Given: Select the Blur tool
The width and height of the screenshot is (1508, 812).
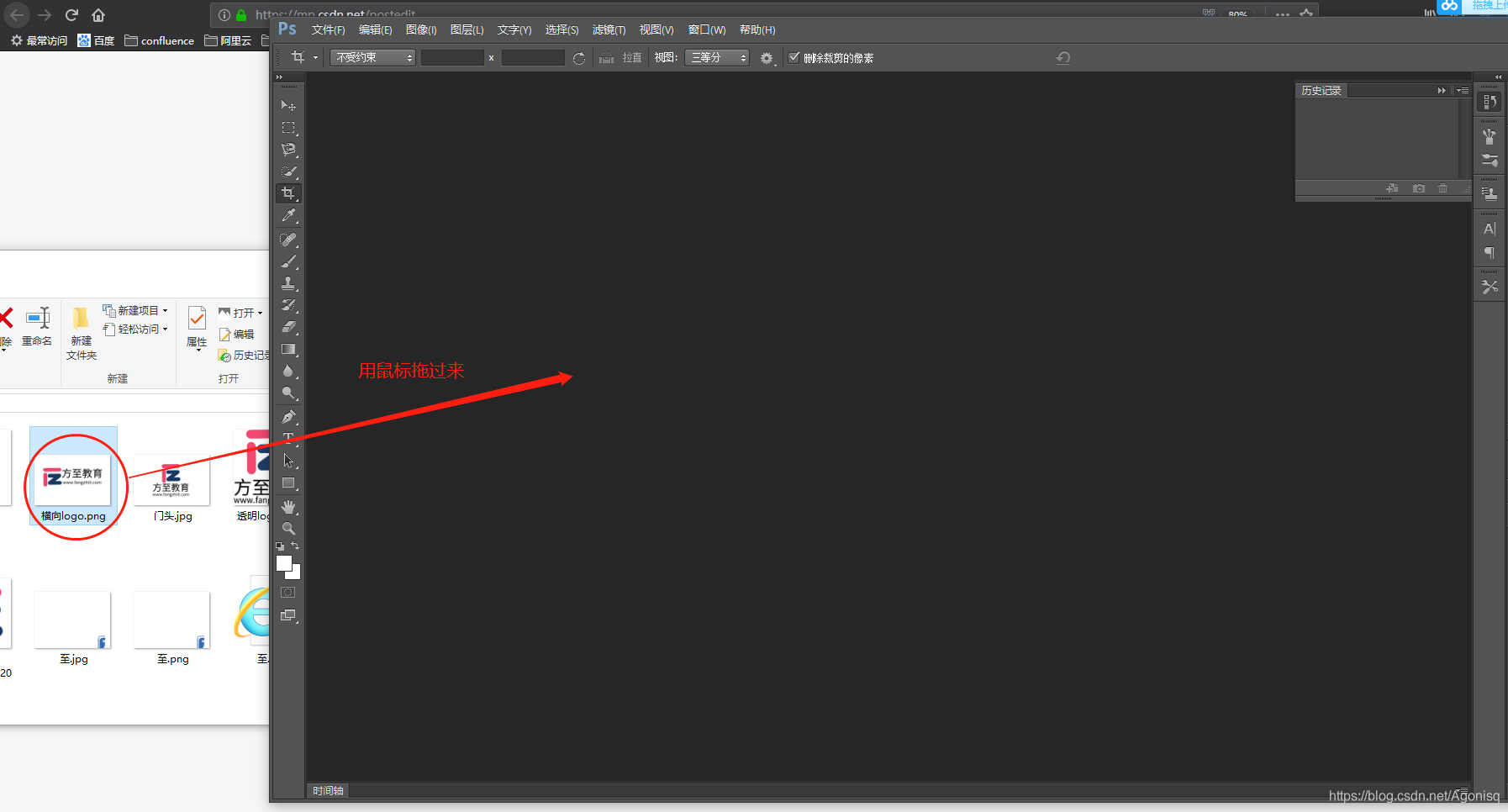Looking at the screenshot, I should (x=288, y=371).
